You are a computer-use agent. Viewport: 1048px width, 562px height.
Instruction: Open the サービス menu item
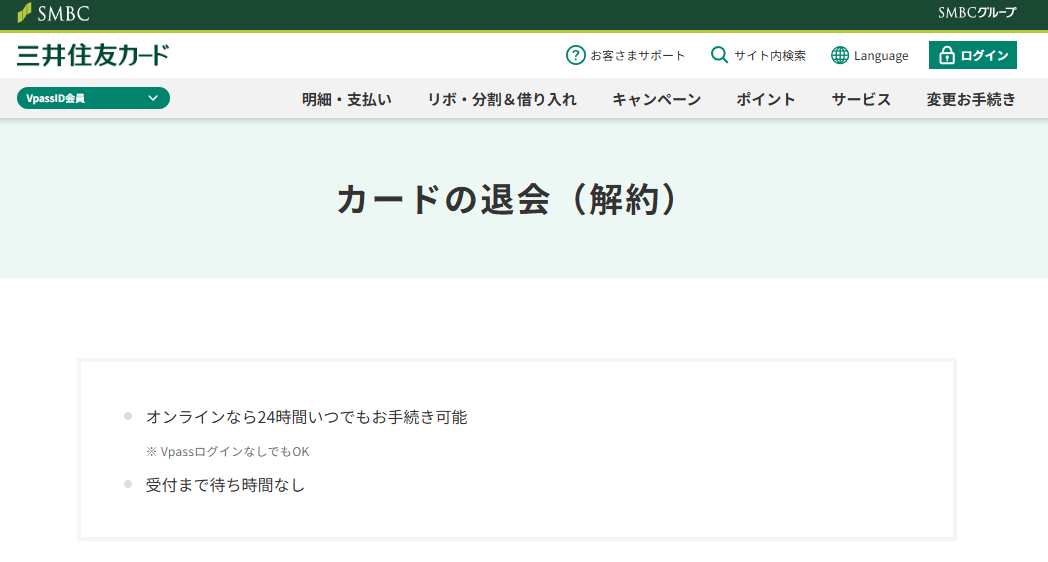pyautogui.click(x=861, y=99)
